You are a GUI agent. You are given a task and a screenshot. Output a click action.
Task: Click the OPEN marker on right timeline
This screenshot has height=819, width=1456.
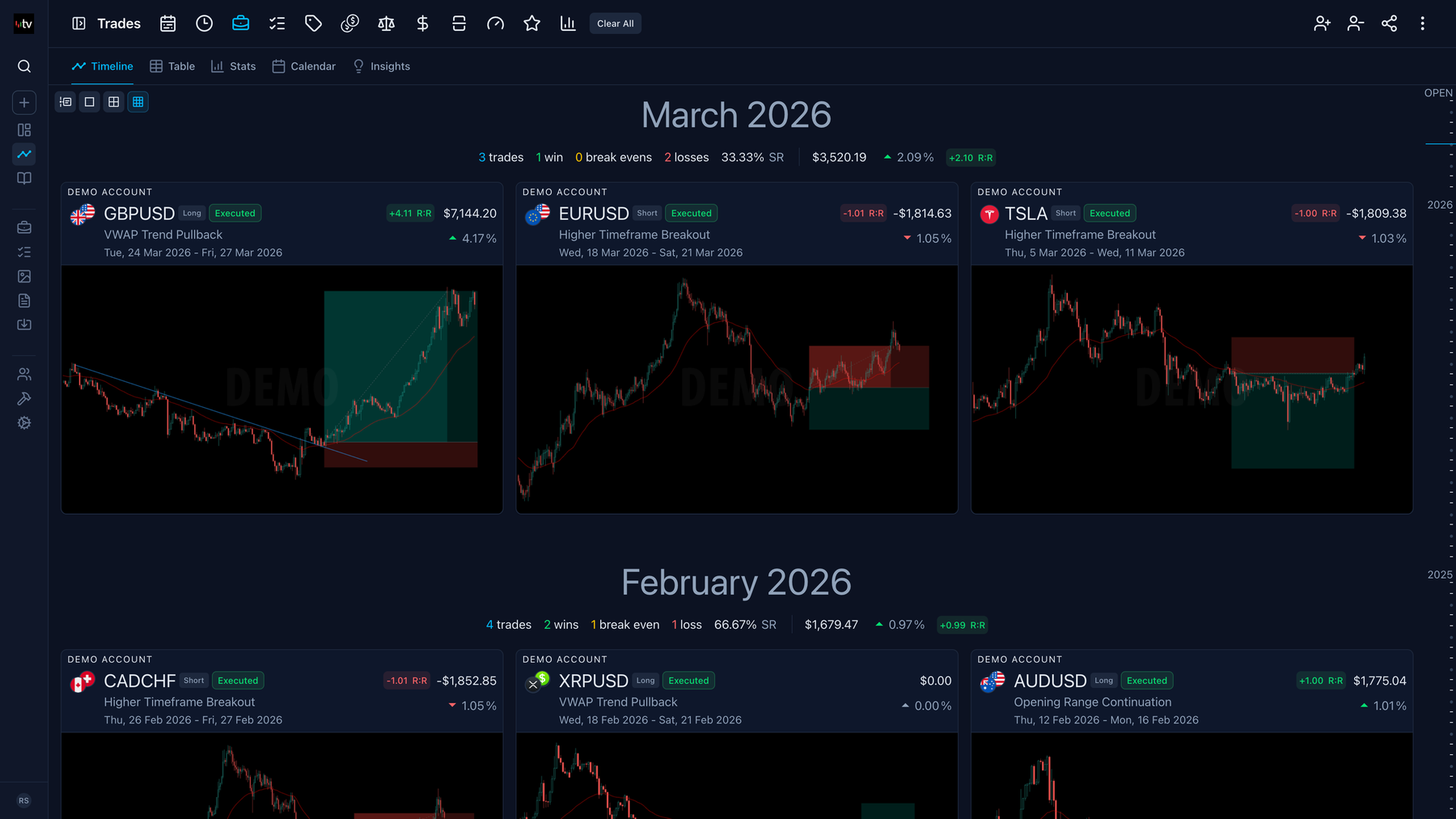point(1438,93)
